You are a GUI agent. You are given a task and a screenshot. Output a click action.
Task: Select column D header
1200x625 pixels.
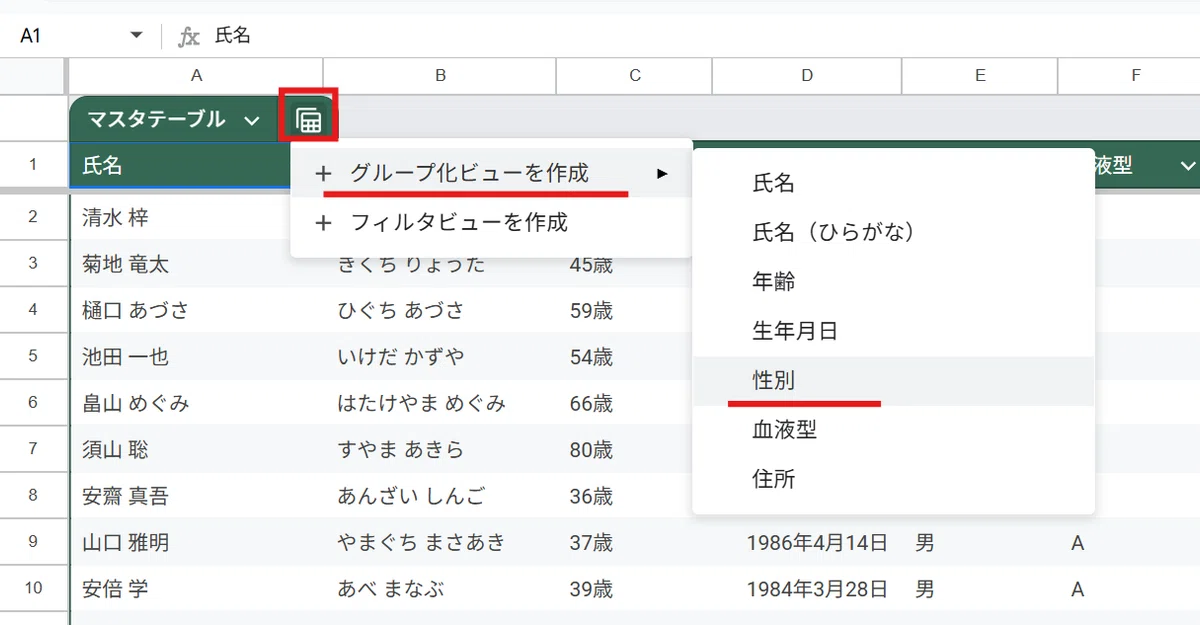point(807,75)
